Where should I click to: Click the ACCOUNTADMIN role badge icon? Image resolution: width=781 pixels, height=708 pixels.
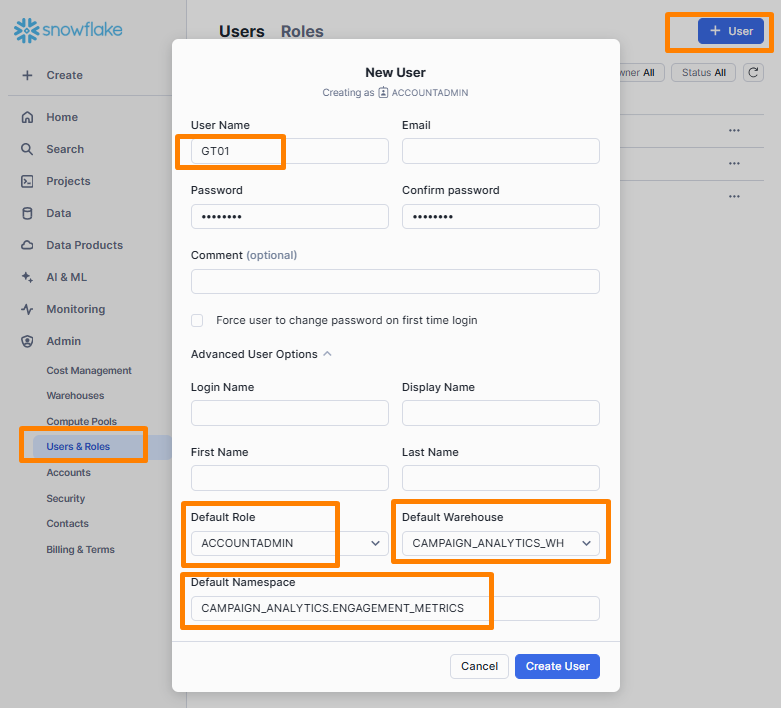(x=383, y=93)
